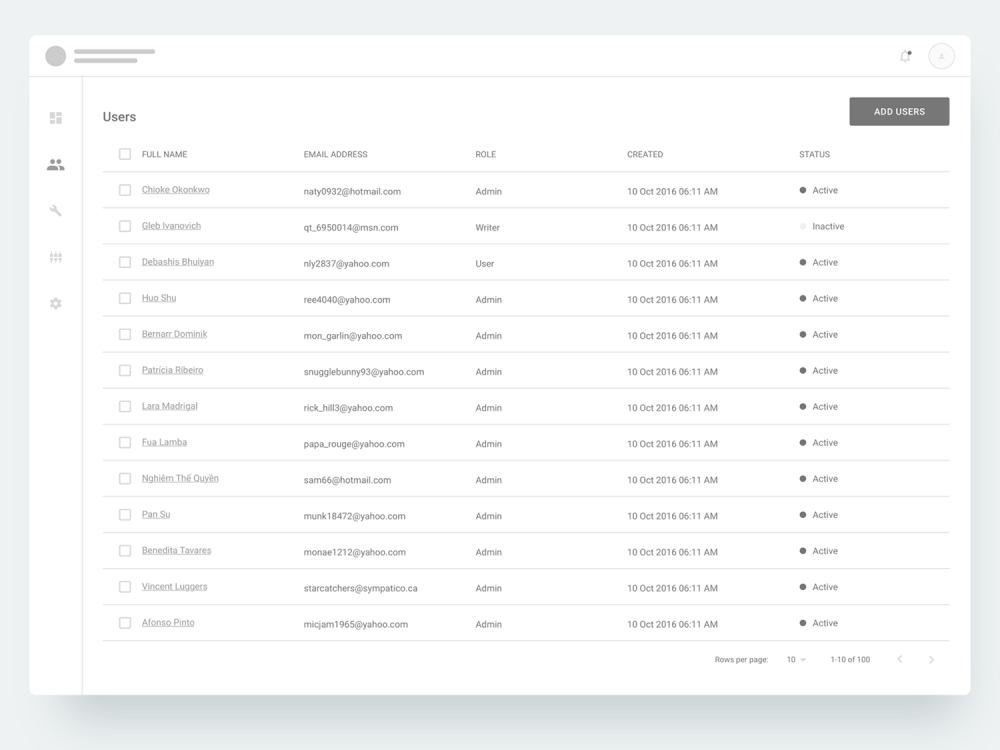Viewport: 1000px width, 750px height.
Task: Open the account avatar icon at top right
Action: pos(940,56)
